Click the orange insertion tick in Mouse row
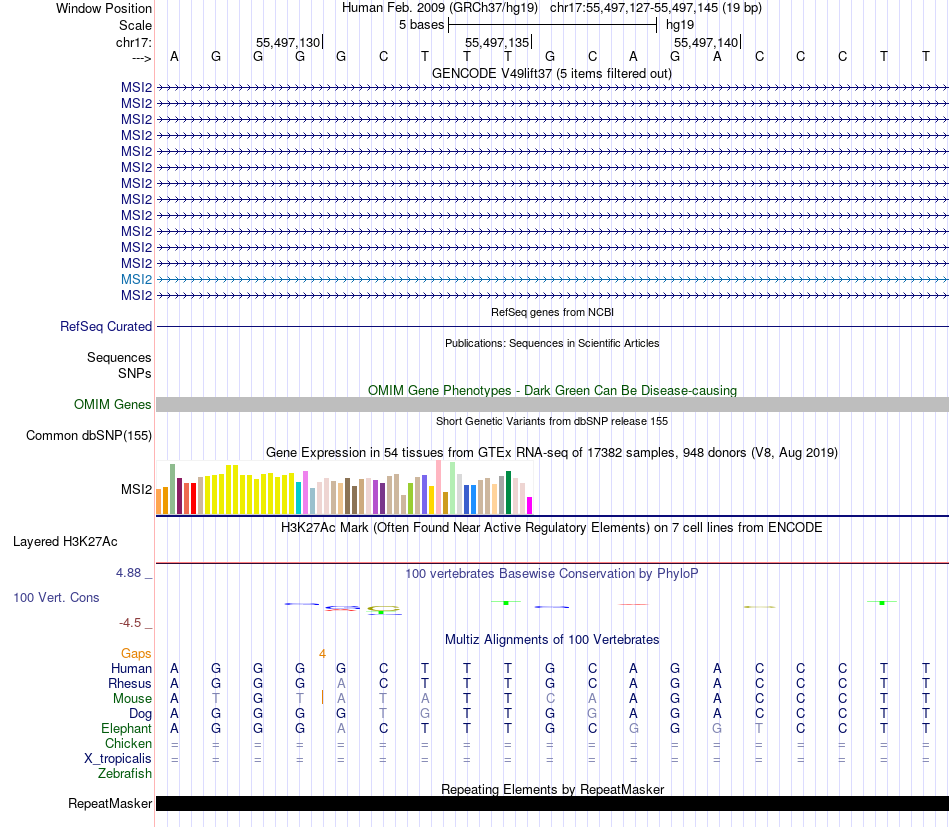The height and width of the screenshot is (827, 950). (x=322, y=697)
